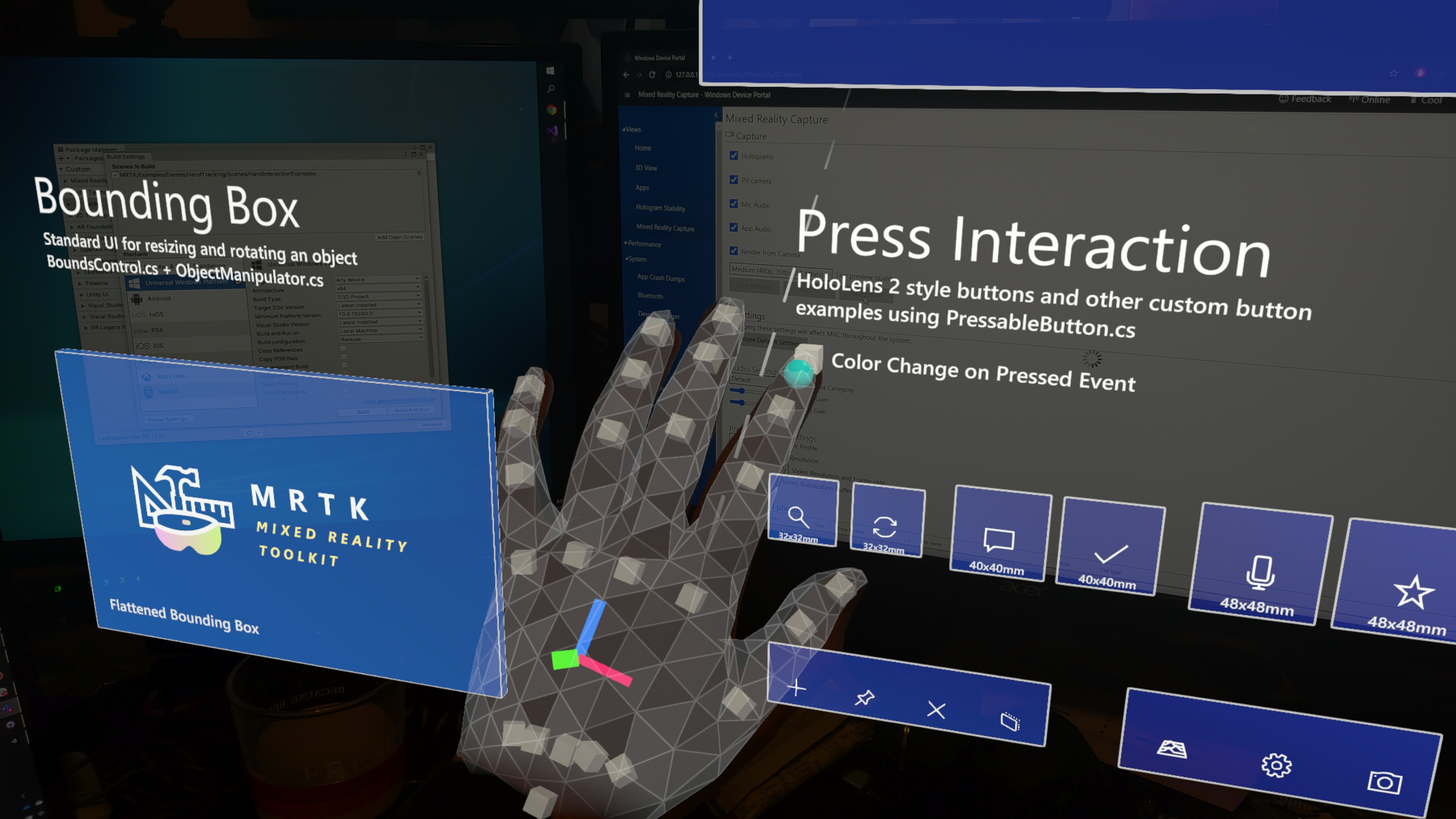Drag the color change teal sphere indicator

coord(800,371)
